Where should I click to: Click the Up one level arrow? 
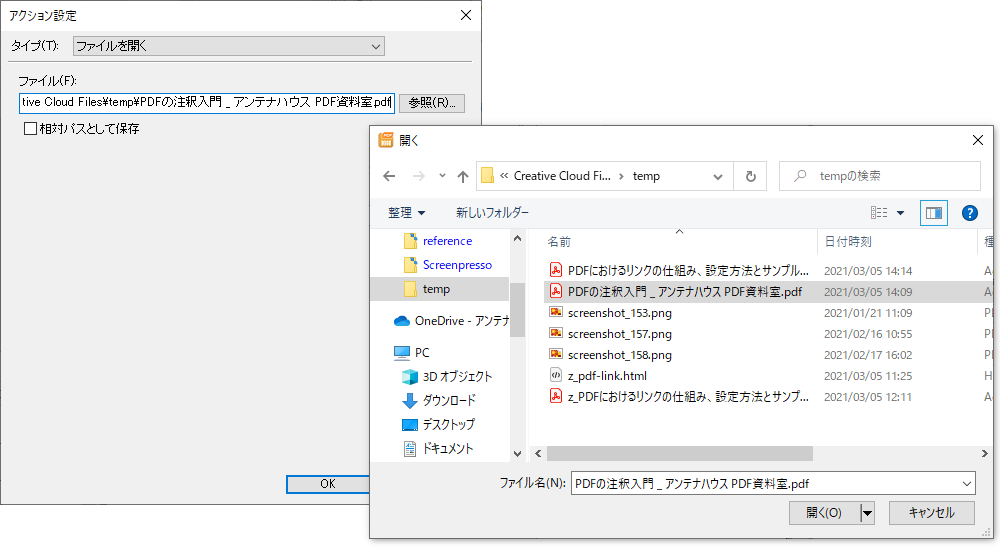click(462, 176)
